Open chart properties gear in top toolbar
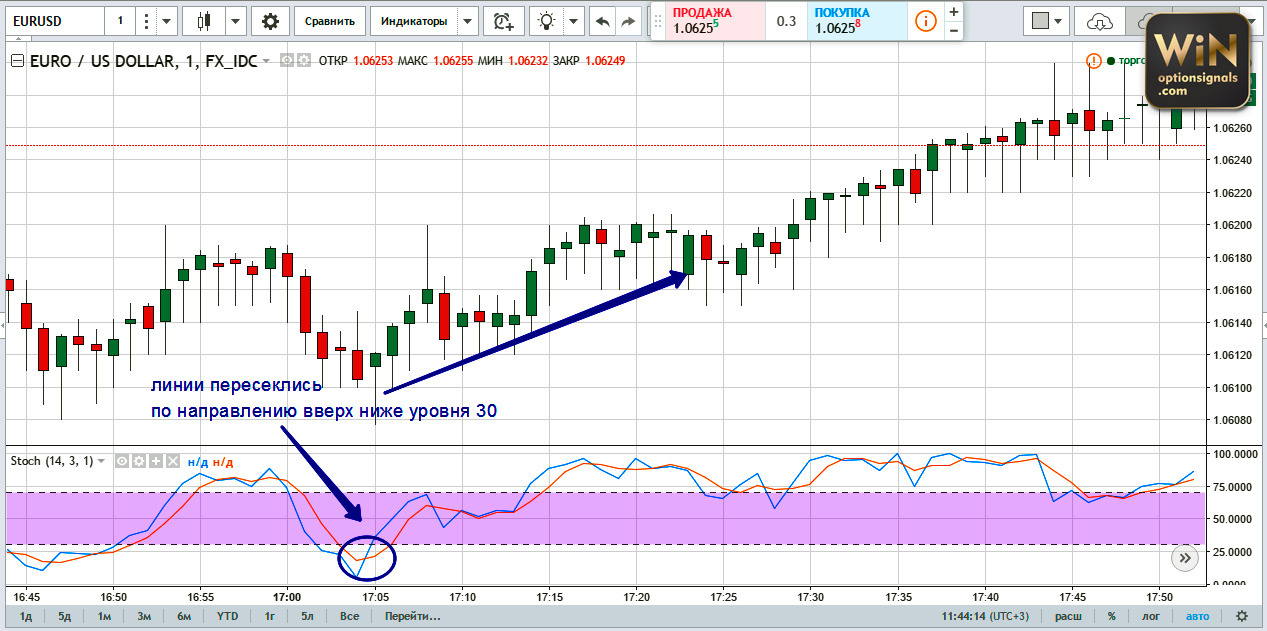The height and width of the screenshot is (631, 1267). [270, 20]
